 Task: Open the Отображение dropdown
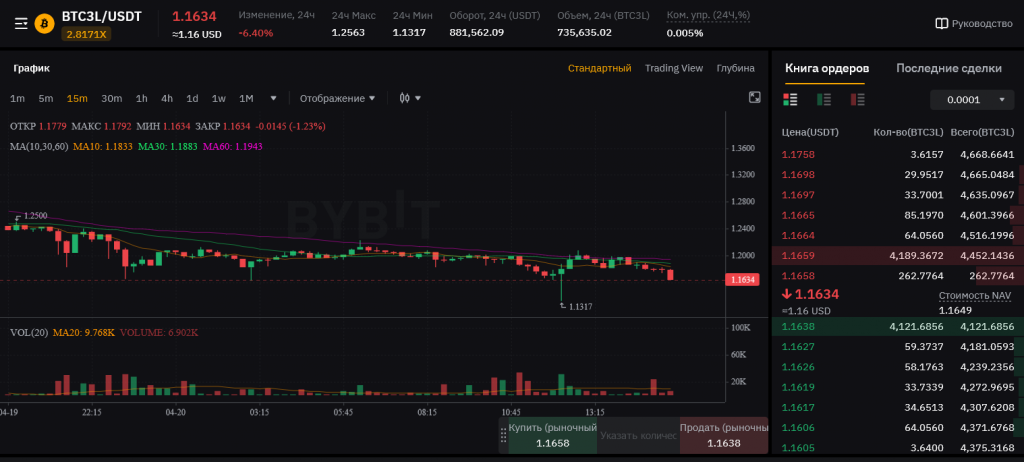tap(337, 98)
